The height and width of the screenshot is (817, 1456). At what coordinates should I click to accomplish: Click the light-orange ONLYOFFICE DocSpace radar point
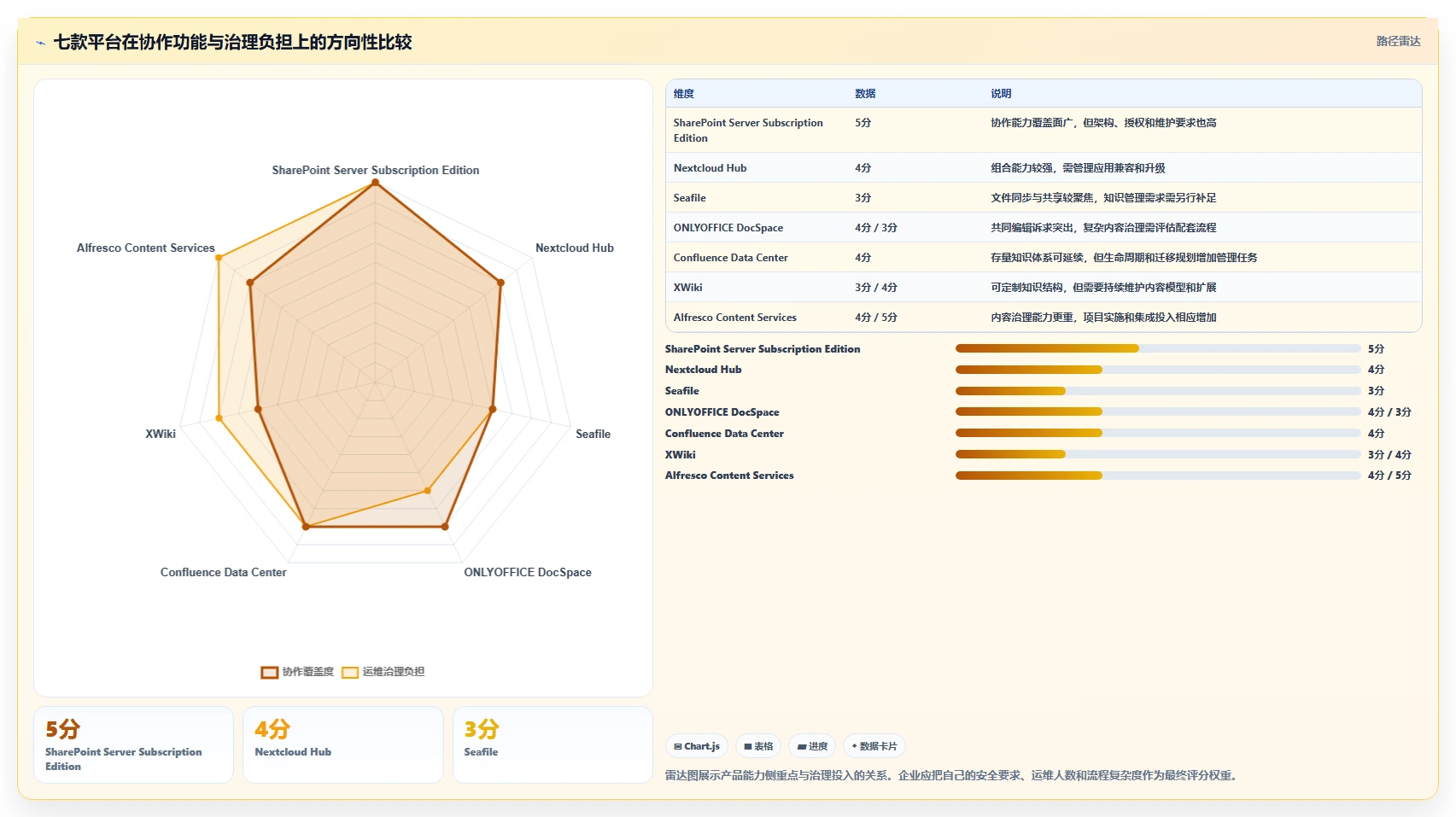coord(428,491)
